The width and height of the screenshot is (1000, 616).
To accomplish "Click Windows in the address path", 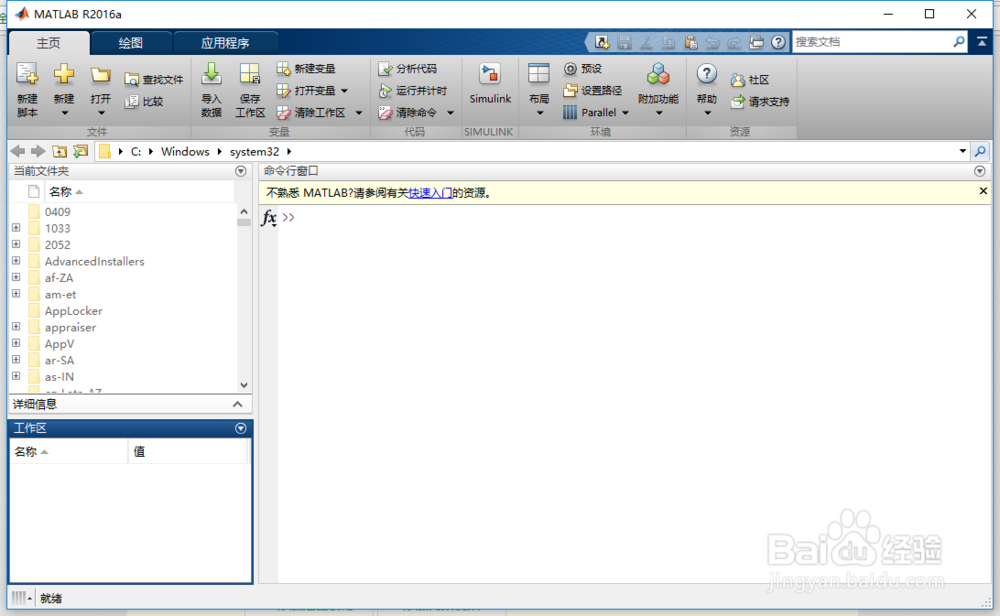I will pos(185,151).
